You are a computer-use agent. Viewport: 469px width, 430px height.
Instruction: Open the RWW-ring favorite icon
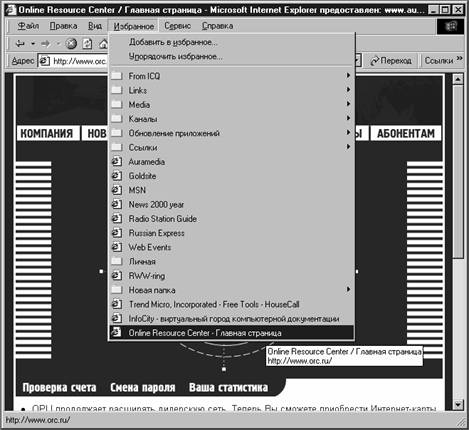tap(117, 276)
